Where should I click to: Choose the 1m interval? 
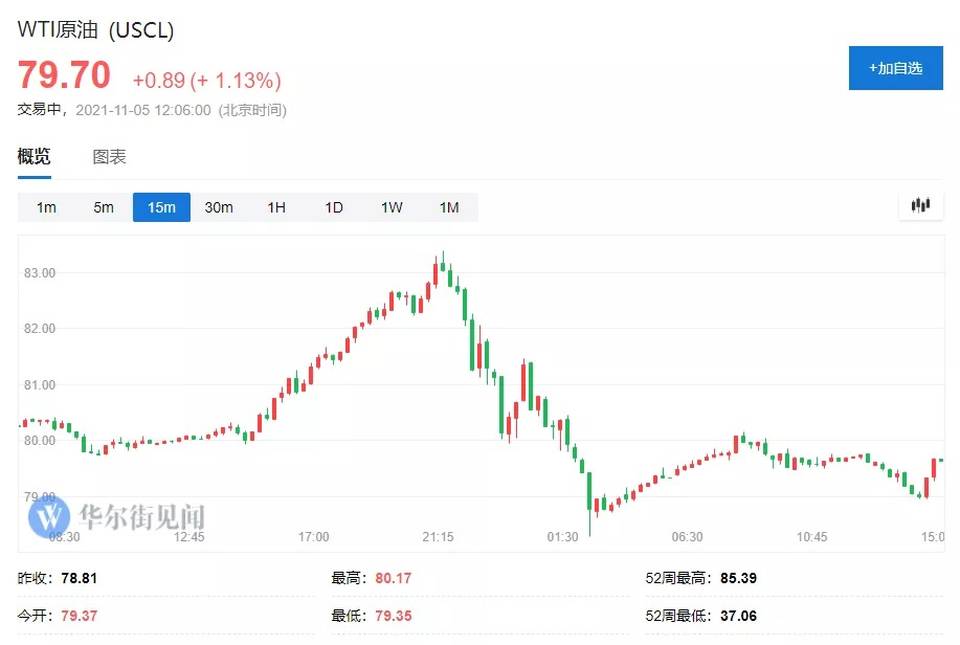(47, 207)
